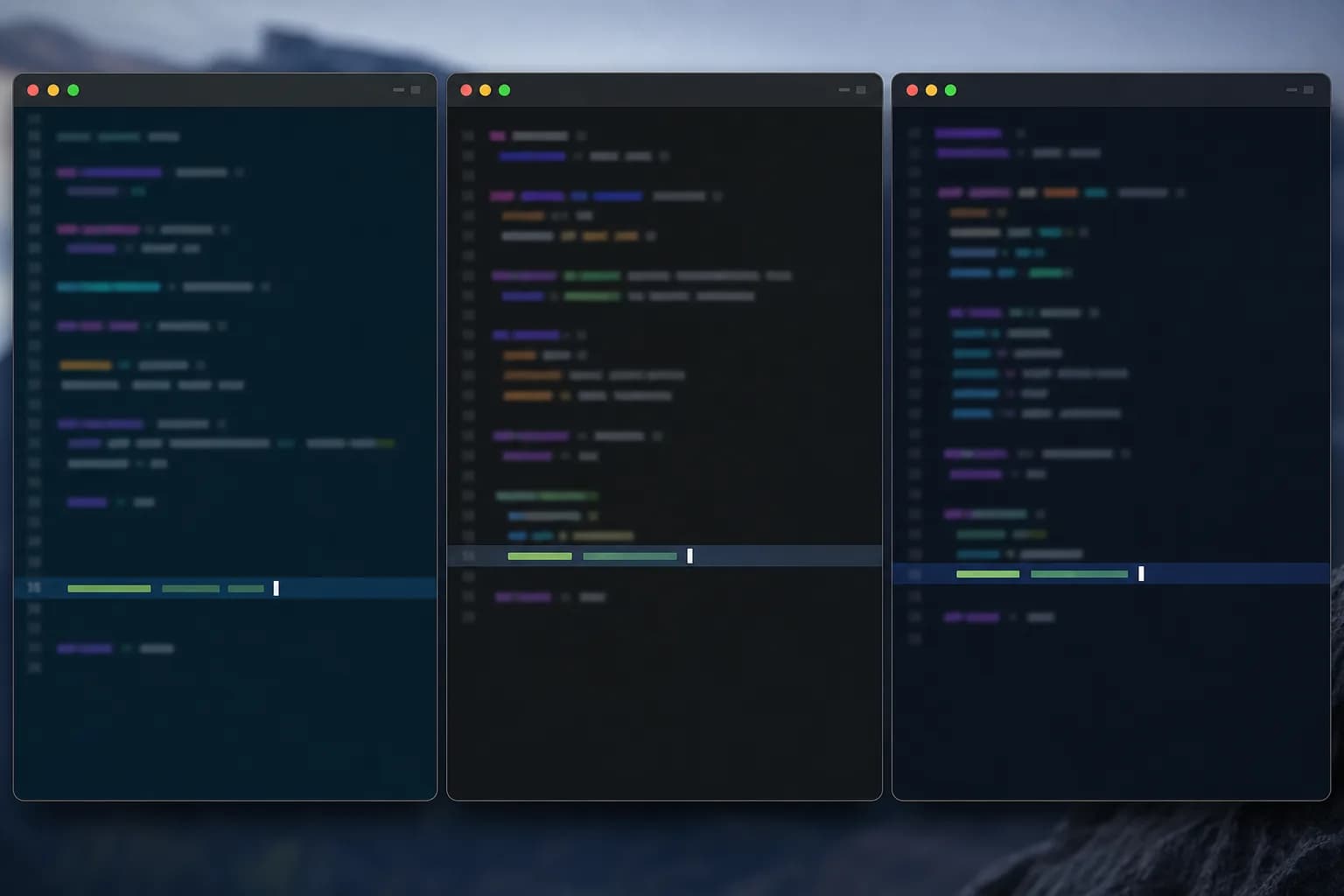The width and height of the screenshot is (1344, 896).
Task: Close the right editor window with red button
Action: click(x=912, y=90)
